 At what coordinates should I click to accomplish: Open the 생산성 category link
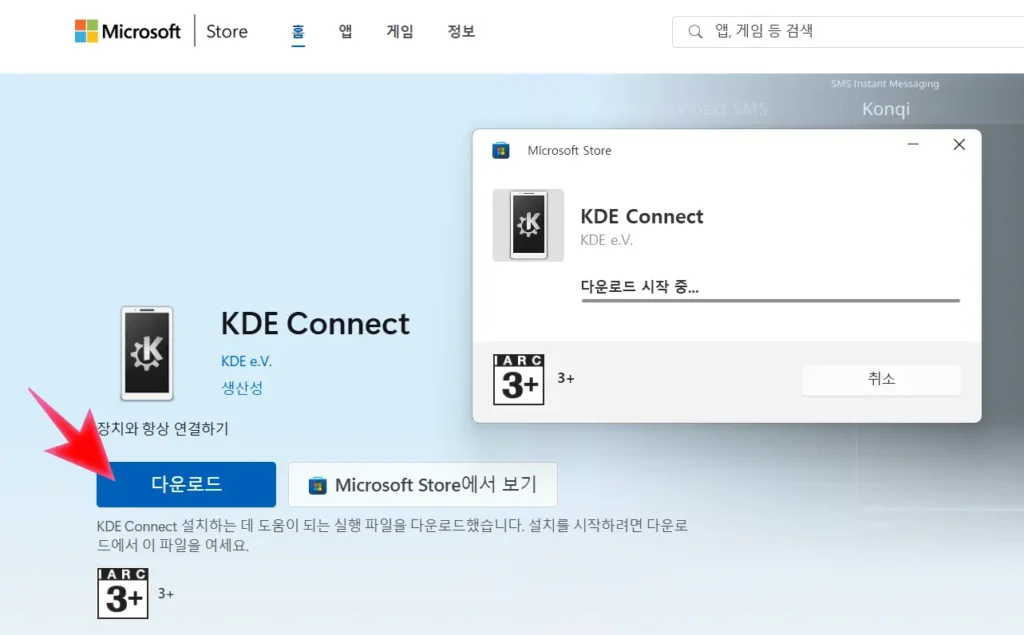pos(242,388)
